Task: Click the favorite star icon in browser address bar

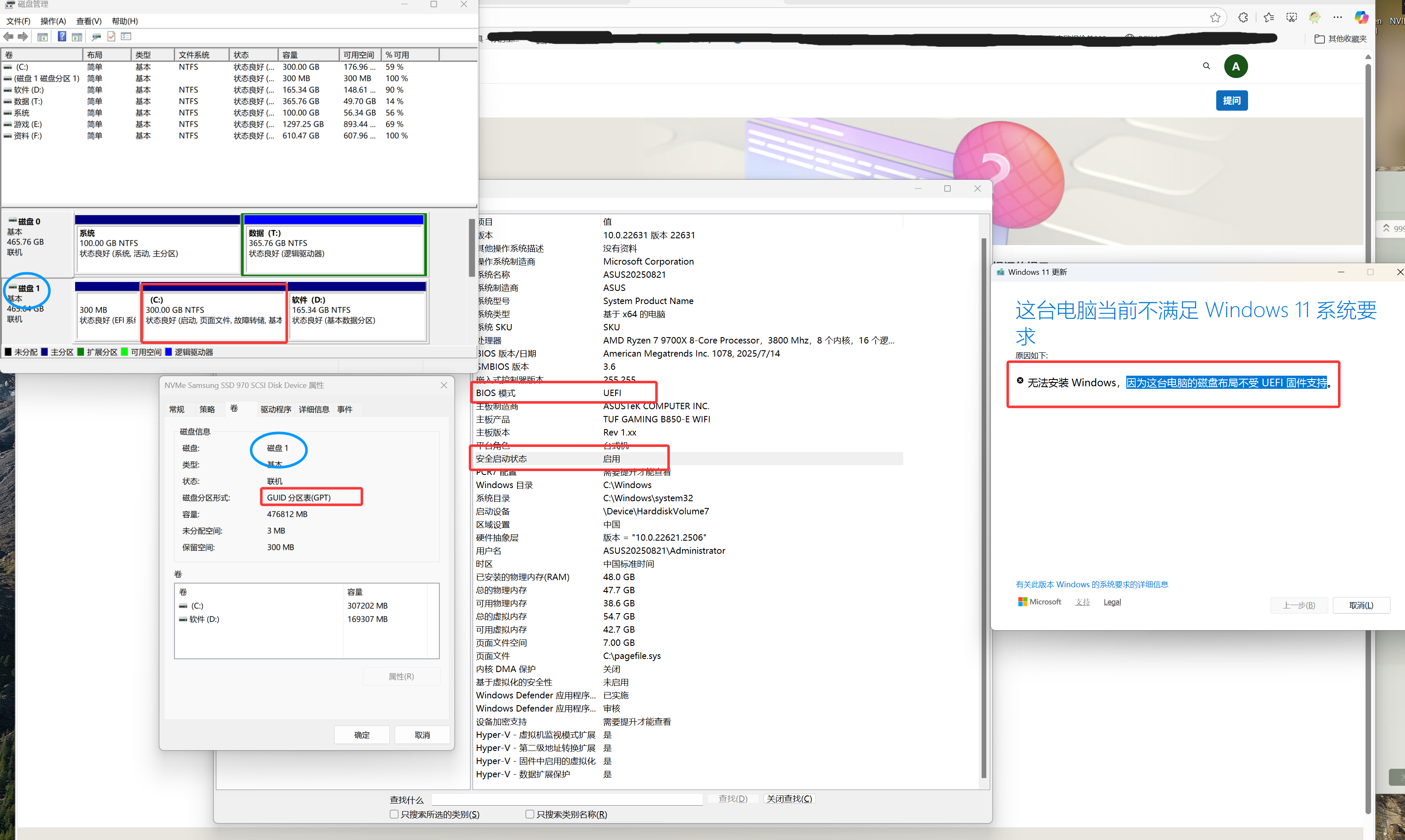Action: click(x=1215, y=17)
